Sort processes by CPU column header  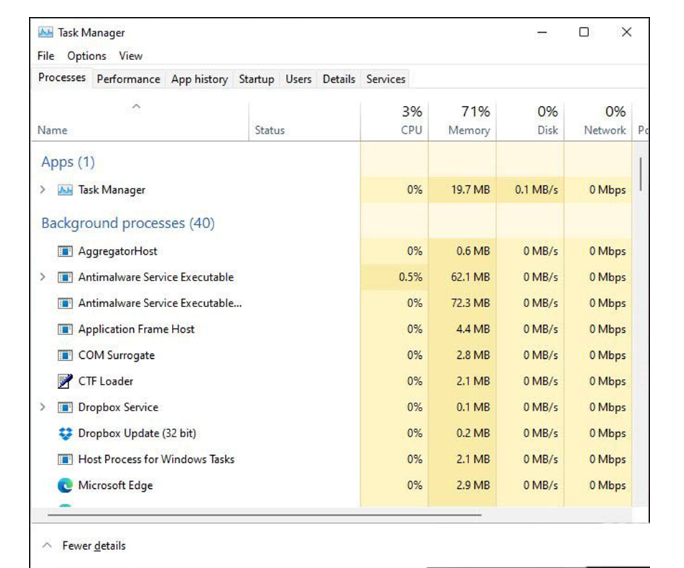pyautogui.click(x=411, y=121)
